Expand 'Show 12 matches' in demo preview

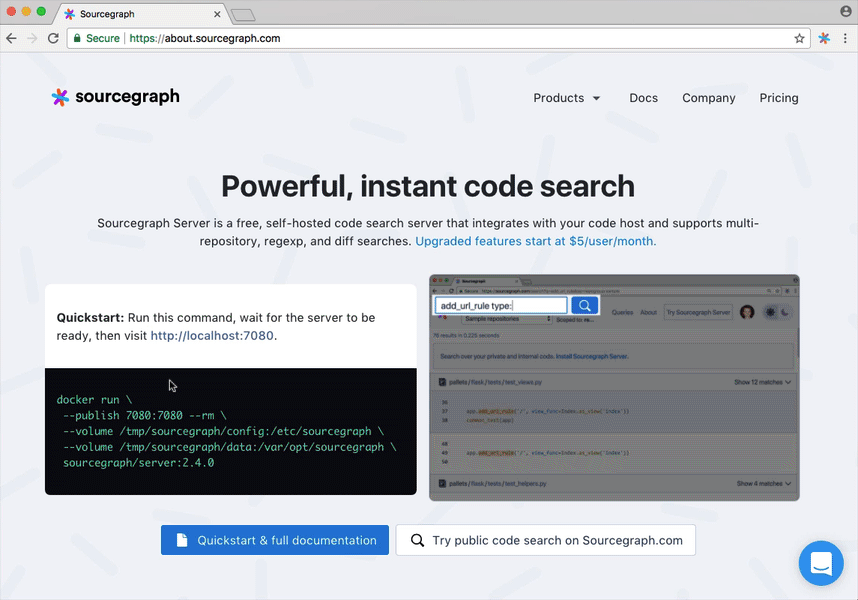[763, 382]
